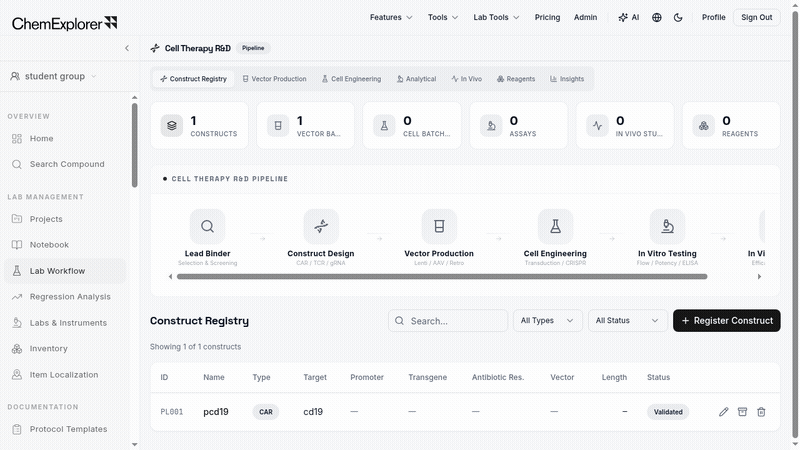Click the Register Construct button
This screenshot has height=450, width=800.
click(727, 320)
